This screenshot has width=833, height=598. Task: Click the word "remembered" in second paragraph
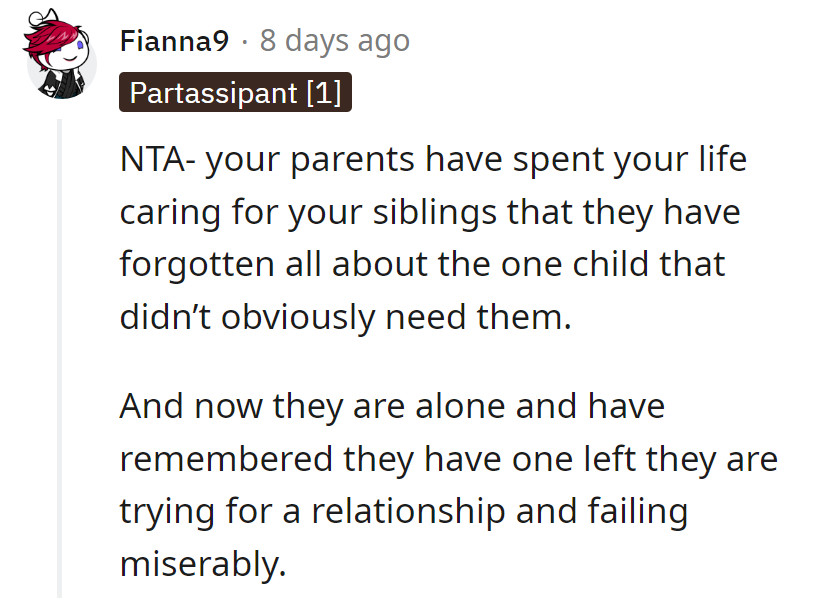pyautogui.click(x=226, y=459)
